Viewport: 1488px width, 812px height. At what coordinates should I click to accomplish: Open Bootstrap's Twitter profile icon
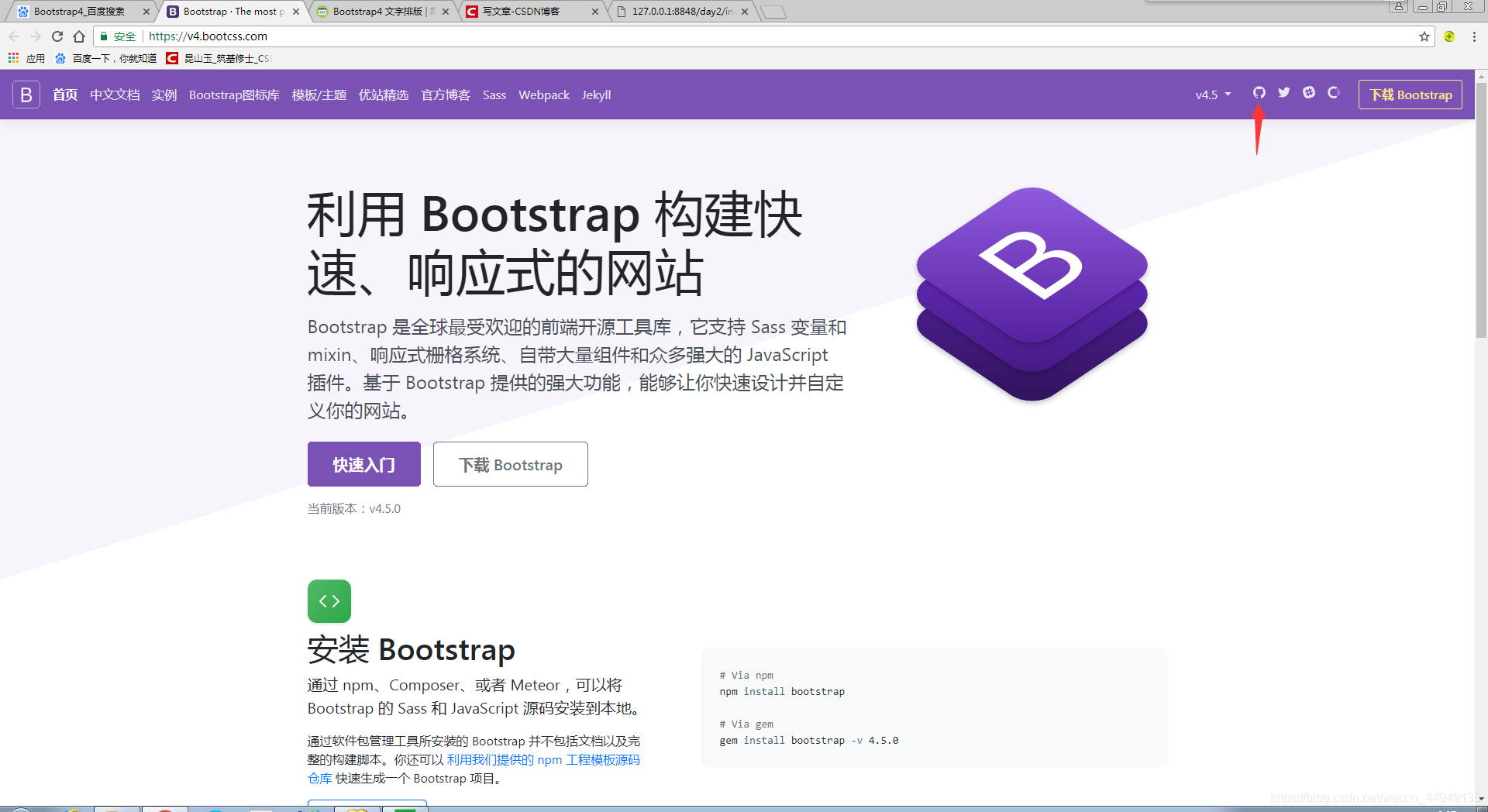(x=1283, y=93)
